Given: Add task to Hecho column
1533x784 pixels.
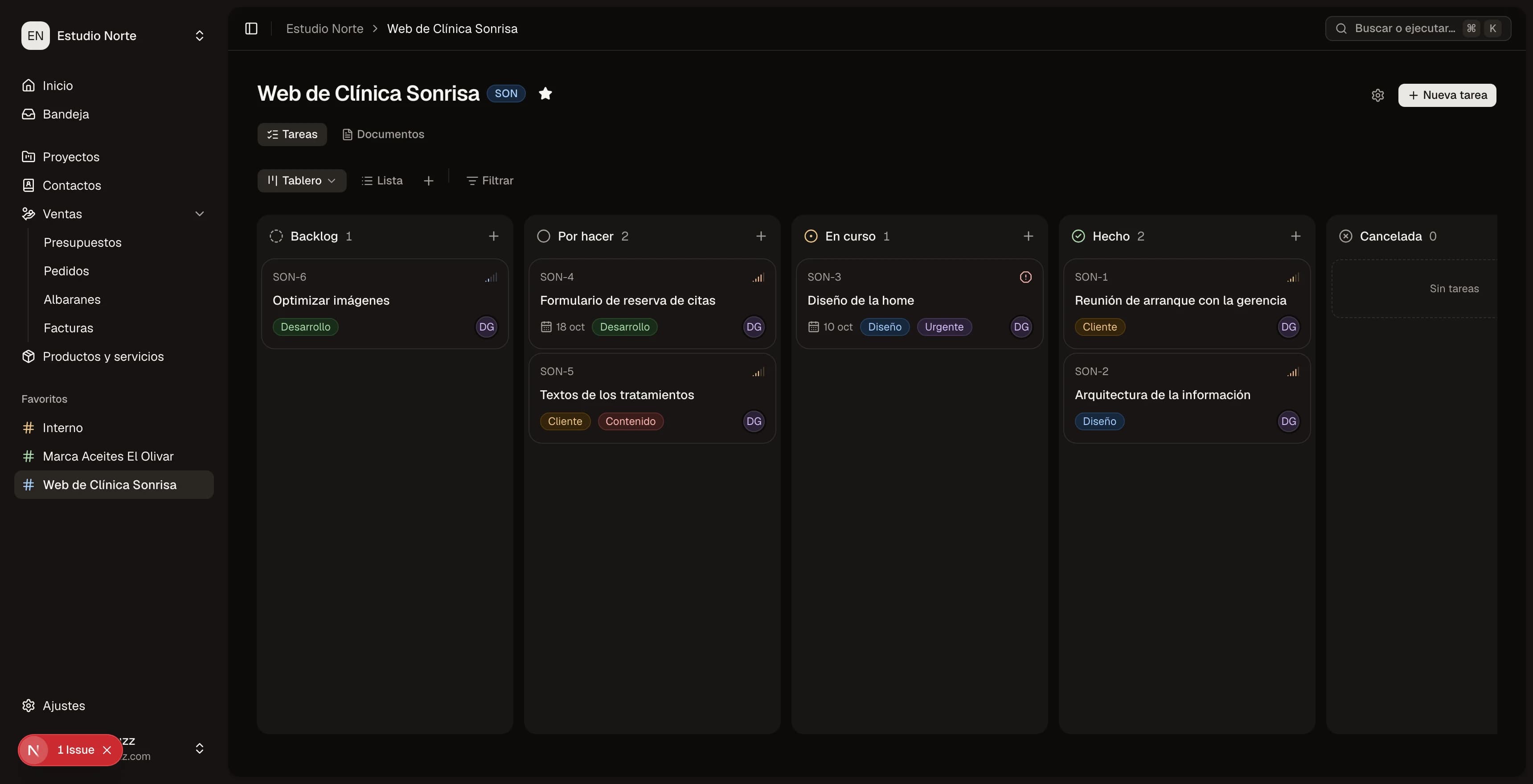Looking at the screenshot, I should pos(1295,236).
